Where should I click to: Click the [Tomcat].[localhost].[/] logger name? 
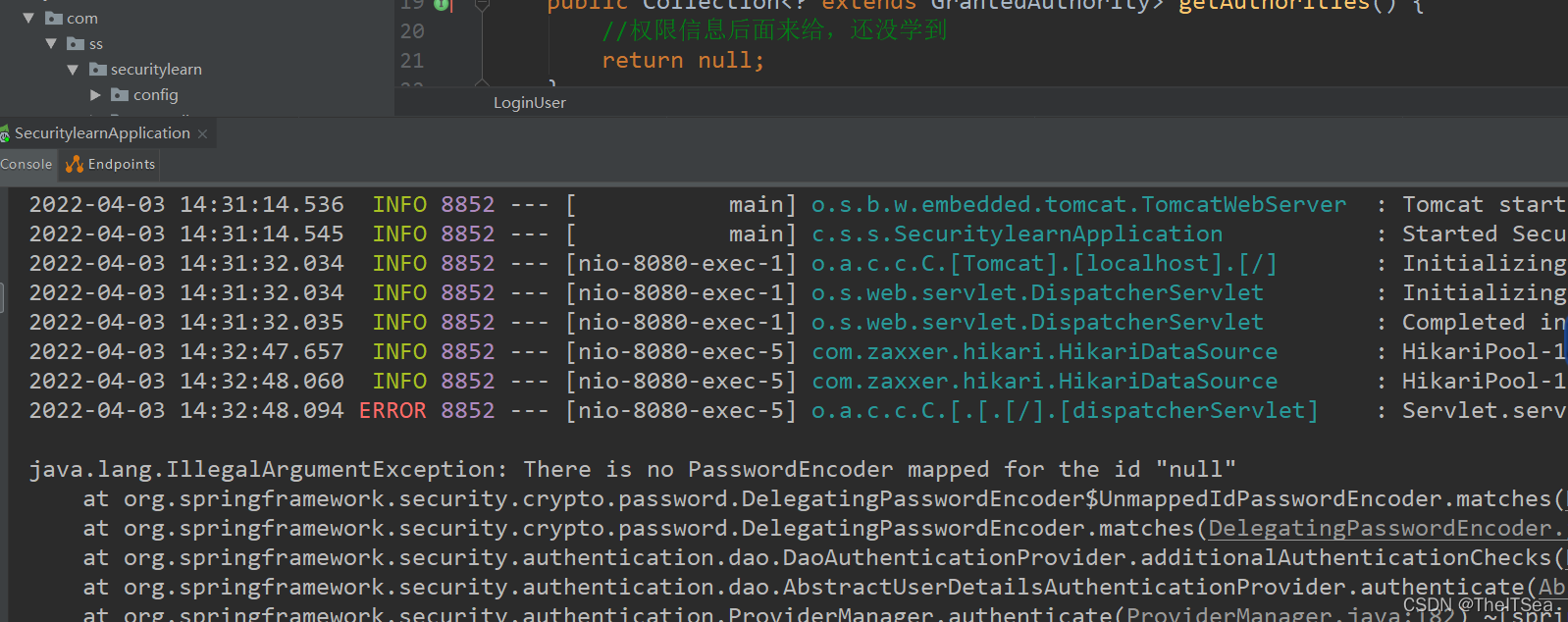[1044, 263]
